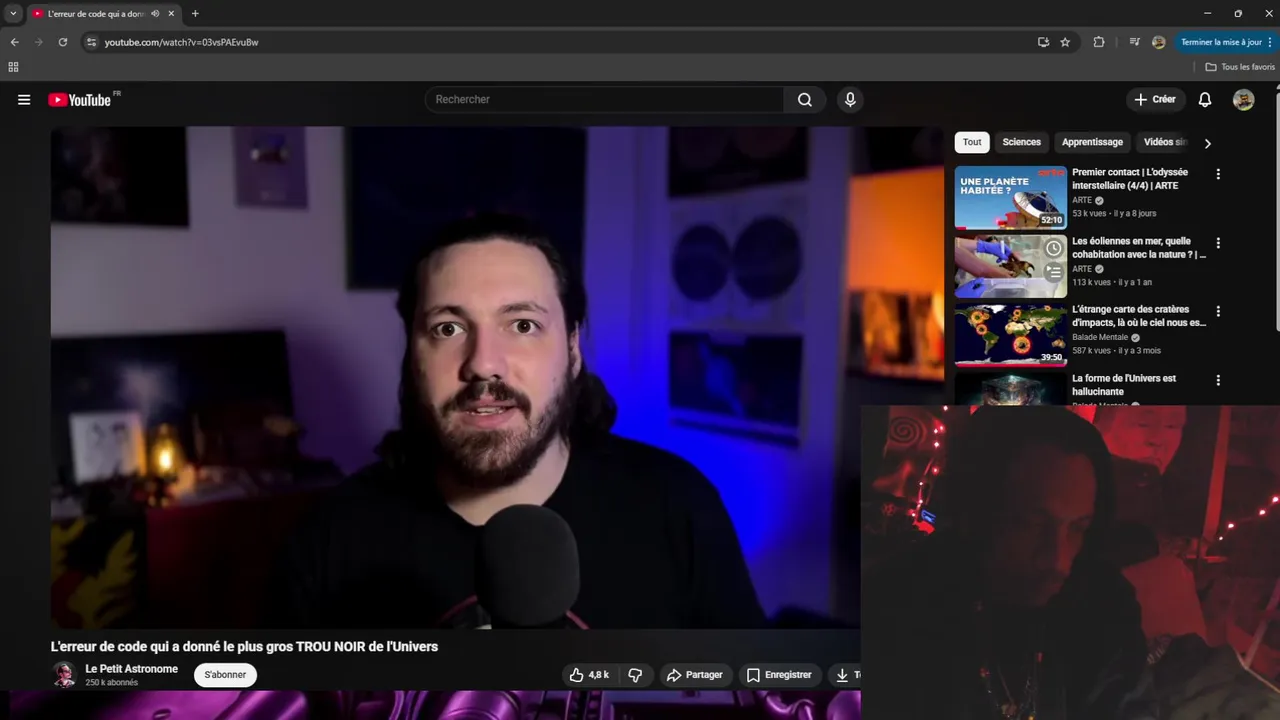Like the video with 4,8 k likes
Viewport: 1280px width, 720px height.
(588, 675)
